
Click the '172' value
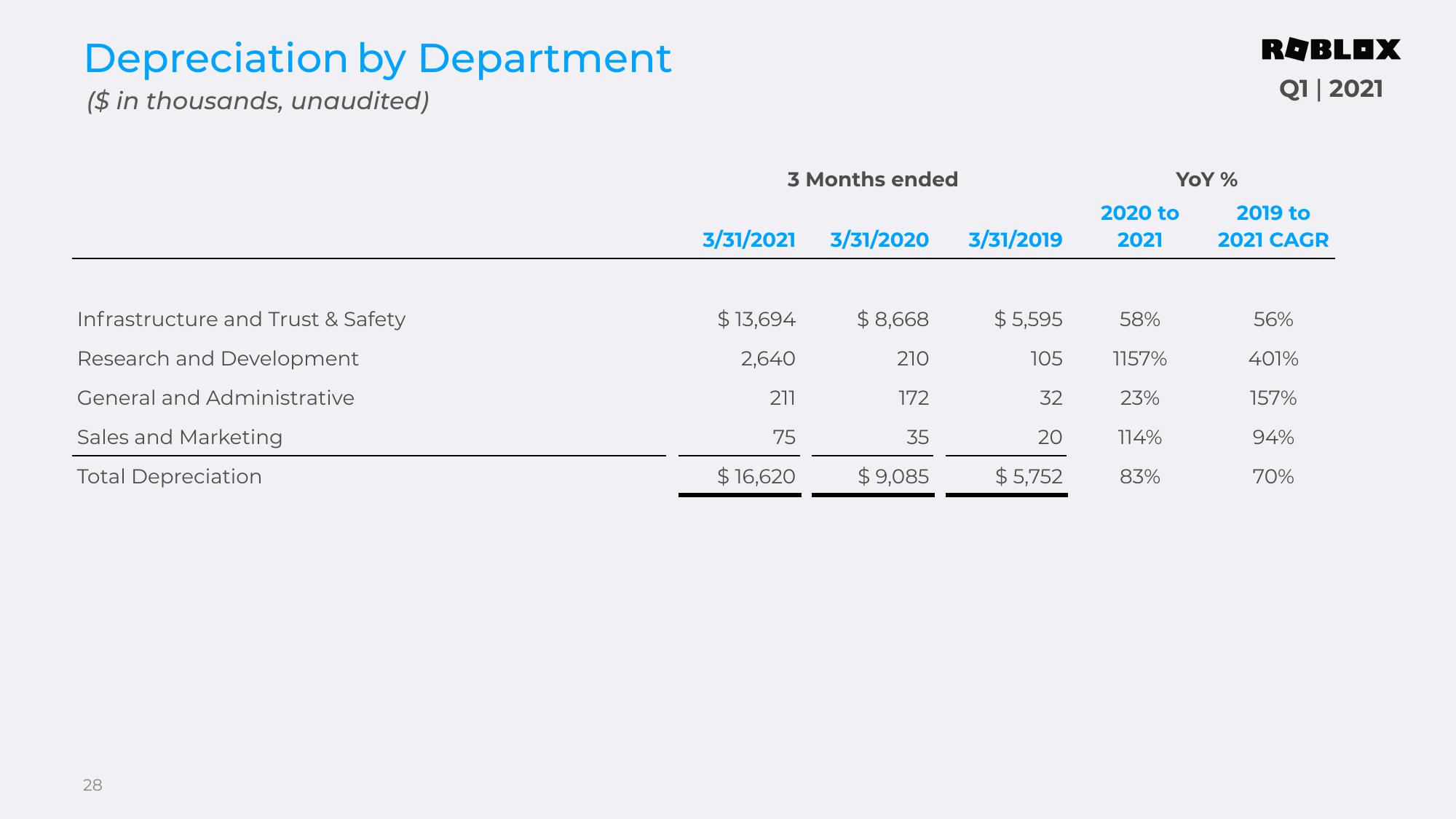[914, 397]
